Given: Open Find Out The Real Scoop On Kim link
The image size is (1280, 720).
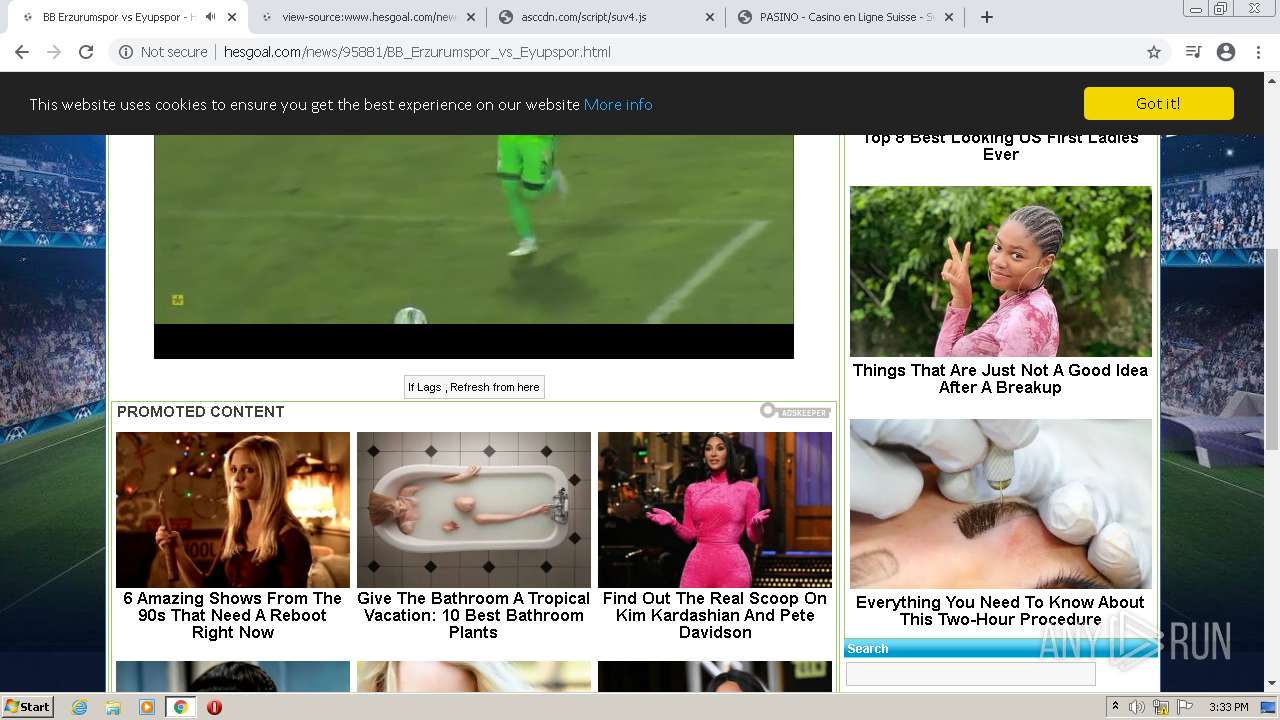Looking at the screenshot, I should pyautogui.click(x=715, y=615).
